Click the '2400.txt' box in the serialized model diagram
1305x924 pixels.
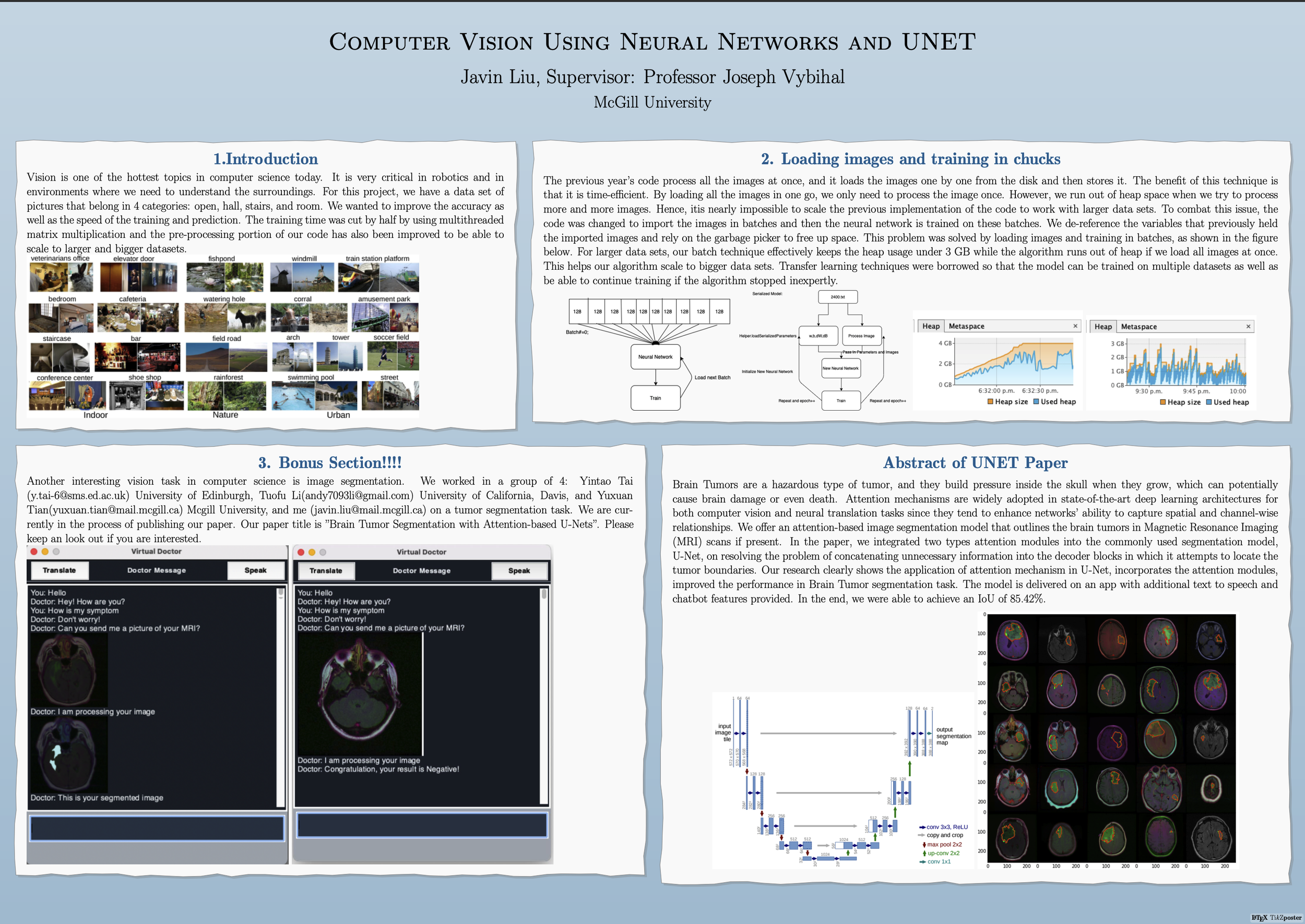click(838, 297)
